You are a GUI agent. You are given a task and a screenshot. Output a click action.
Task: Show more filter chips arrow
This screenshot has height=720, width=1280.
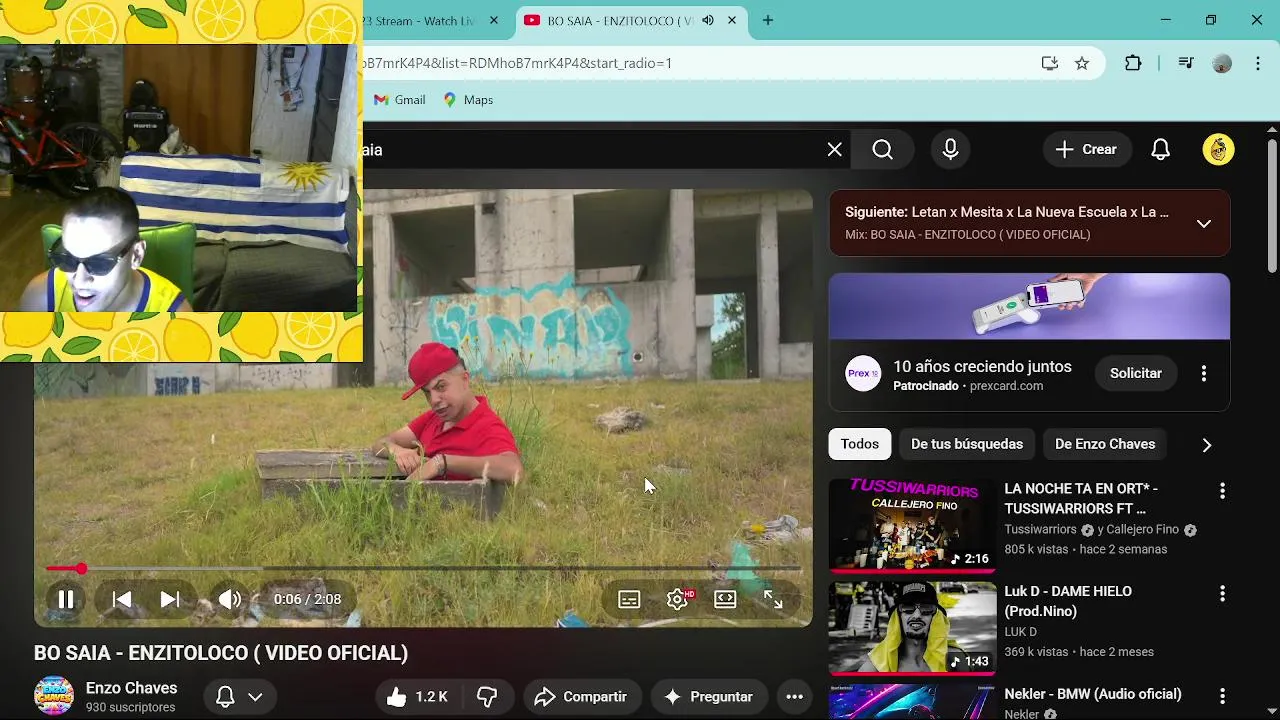(x=1207, y=445)
